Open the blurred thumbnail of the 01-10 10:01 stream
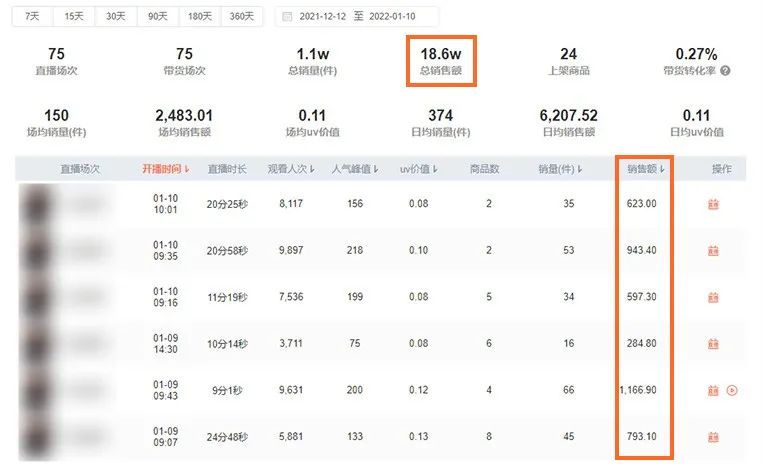 tap(36, 204)
